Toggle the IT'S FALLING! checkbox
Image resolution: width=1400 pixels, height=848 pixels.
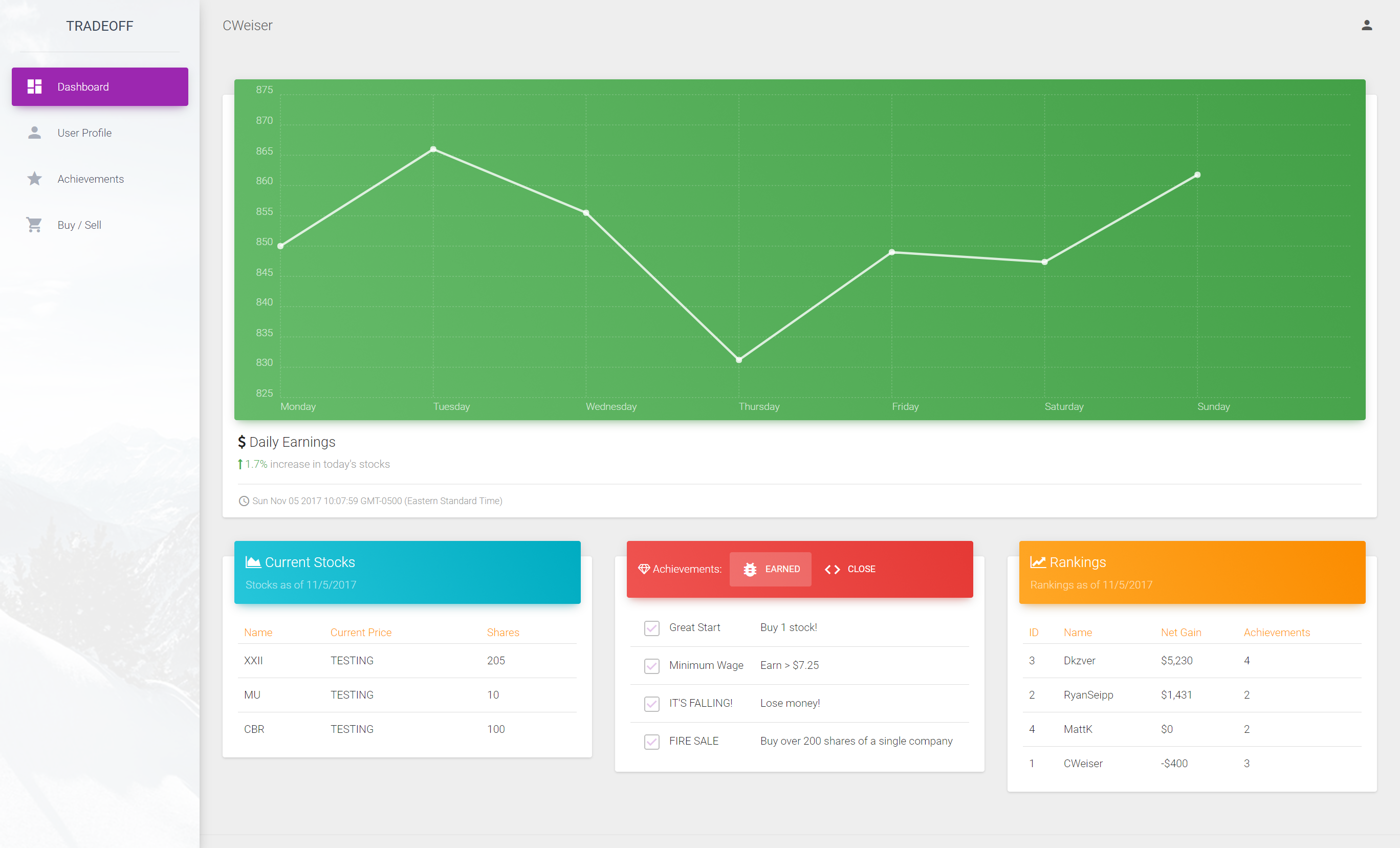[x=651, y=704]
